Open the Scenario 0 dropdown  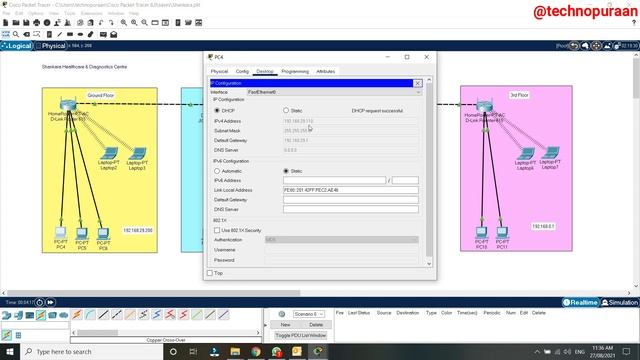(309, 314)
